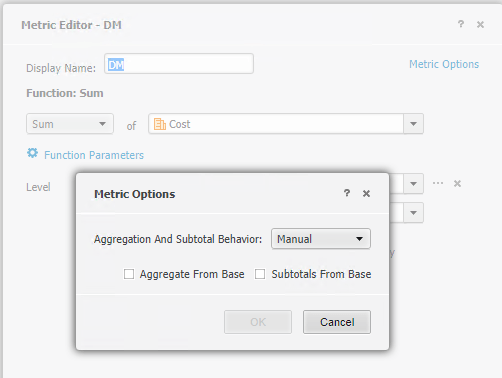
Task: Expand the second dropdown arrow below Level
Action: pyautogui.click(x=413, y=212)
